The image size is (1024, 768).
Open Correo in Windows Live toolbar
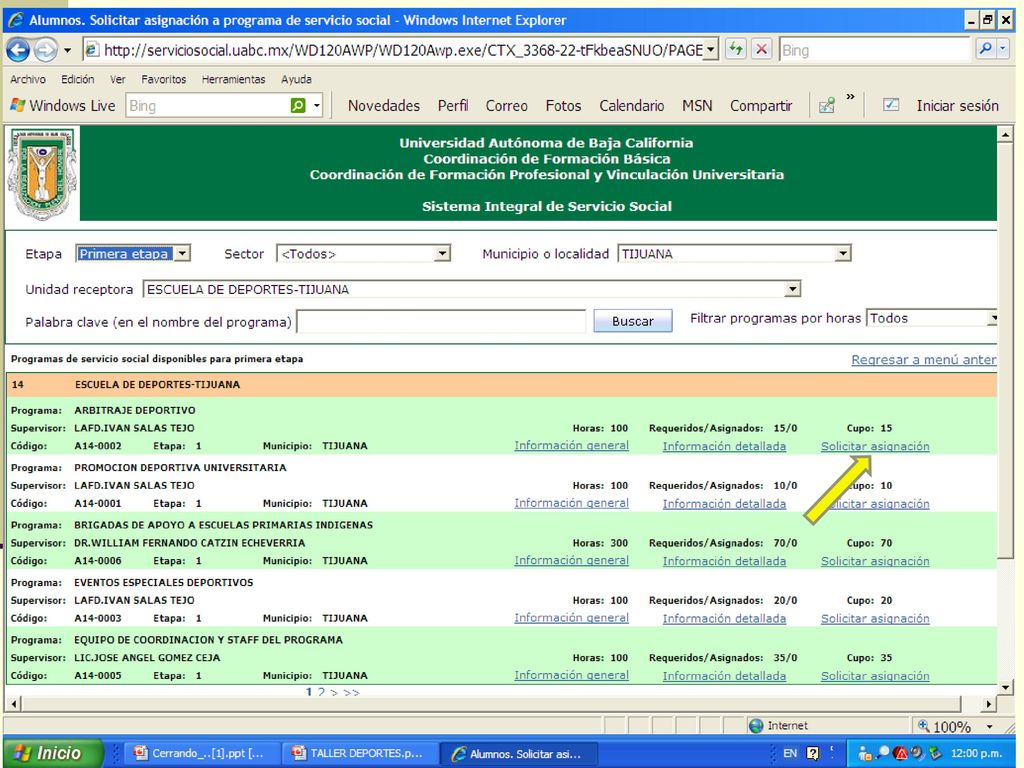(506, 106)
